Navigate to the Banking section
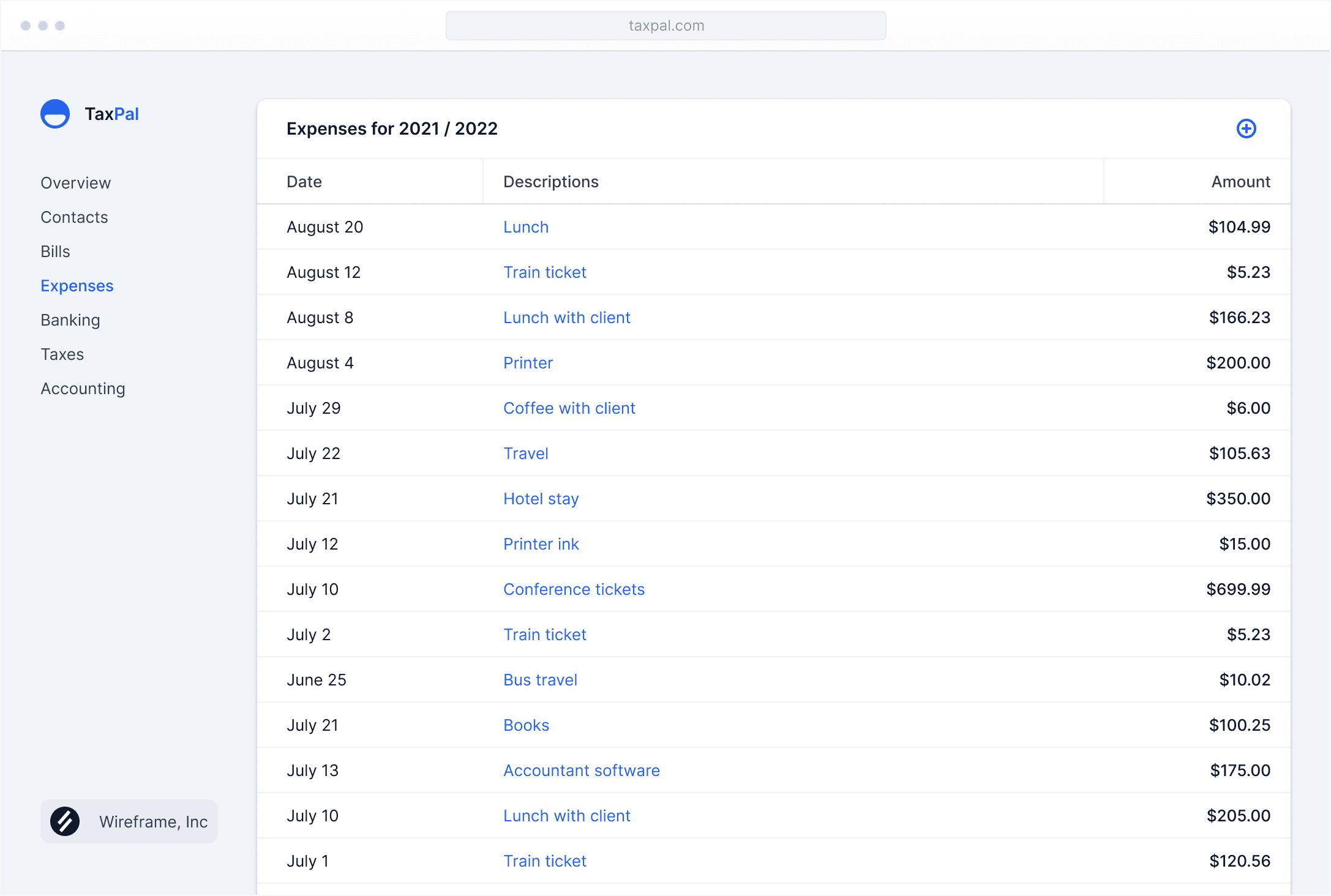Image resolution: width=1331 pixels, height=896 pixels. [x=70, y=319]
